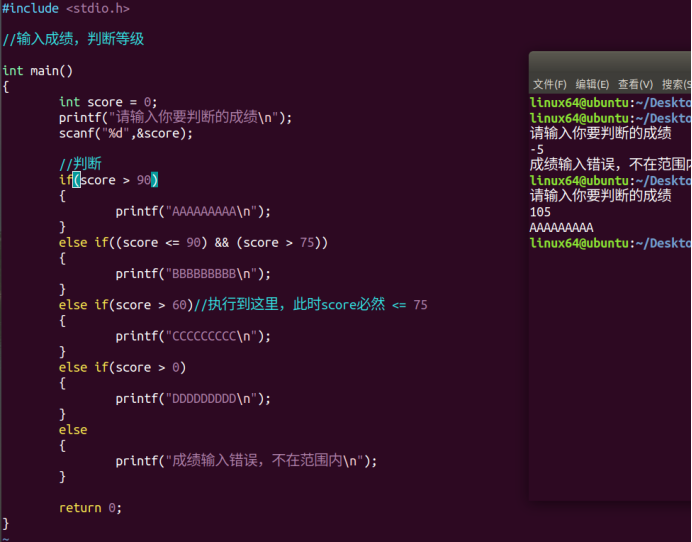Image resolution: width=692 pixels, height=542 pixels.
Task: Click the else if(score > 60) code
Action: point(126,305)
